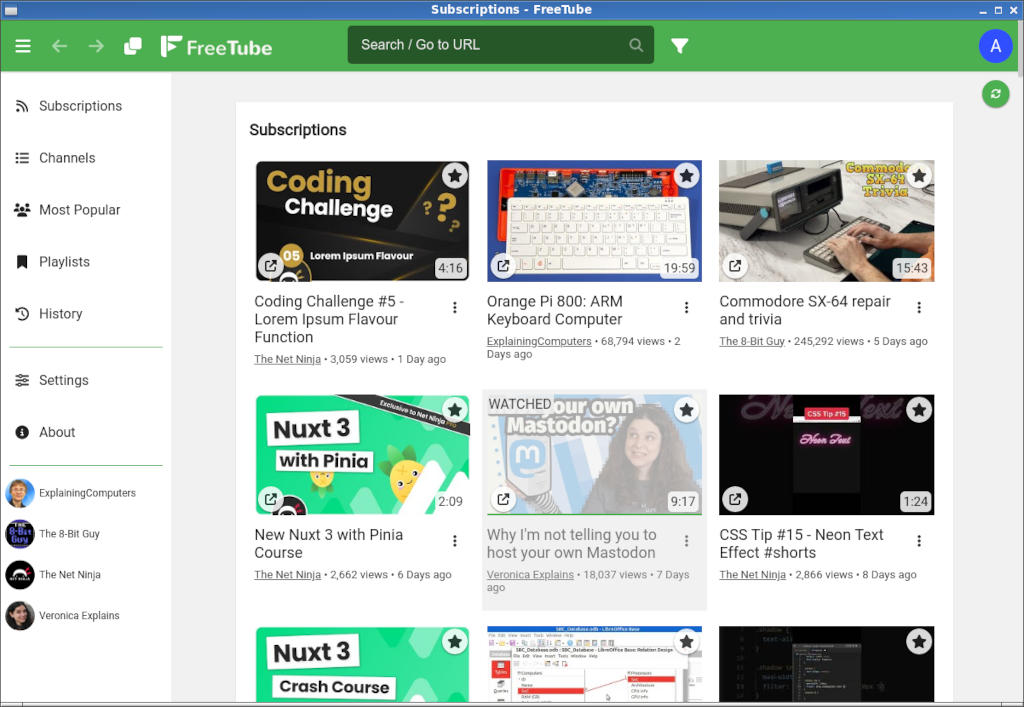Open The 8-Bit Guy channel in sidebar
The height and width of the screenshot is (707, 1024).
click(x=86, y=534)
